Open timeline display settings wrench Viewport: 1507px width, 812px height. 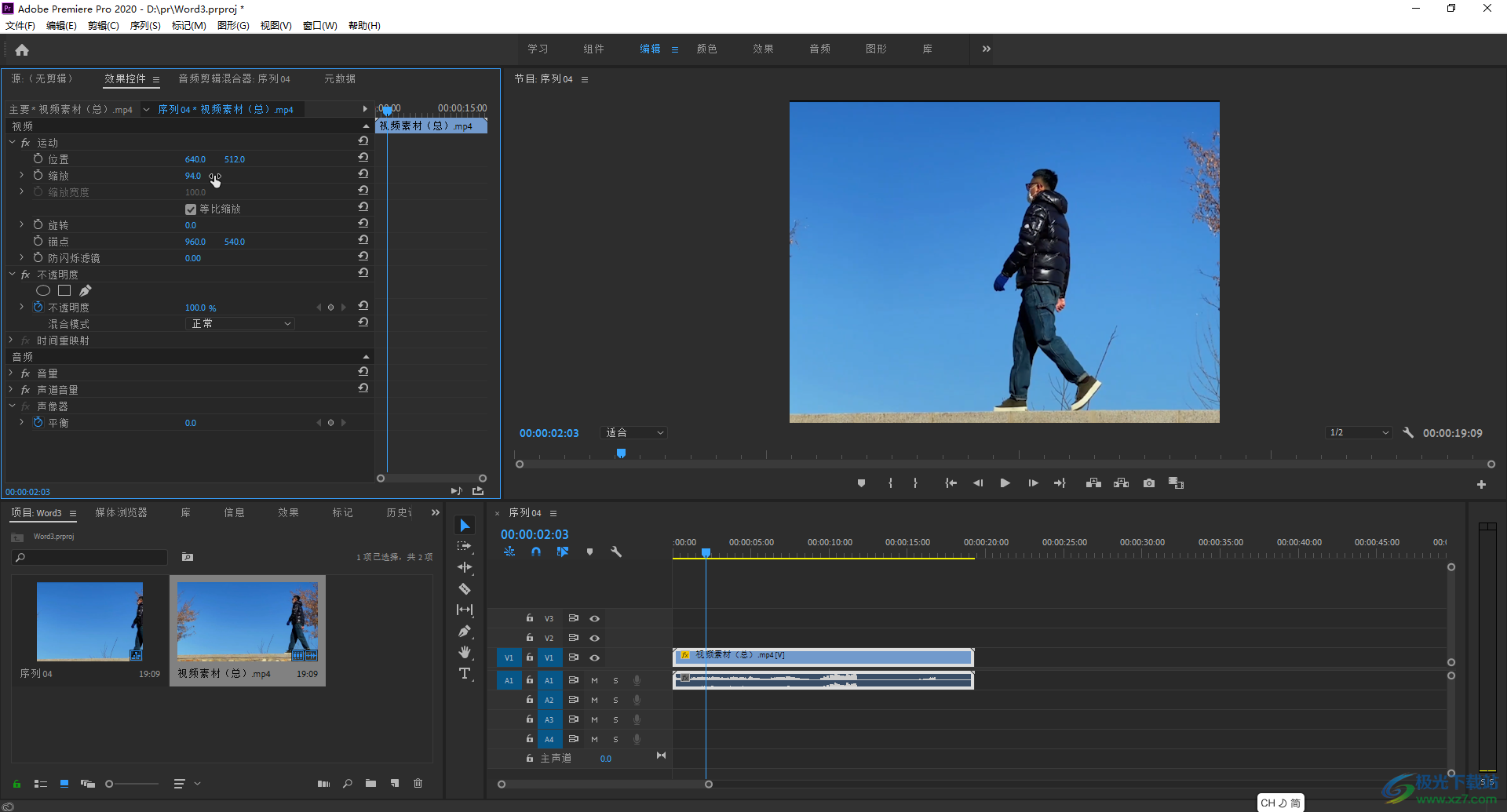click(616, 552)
